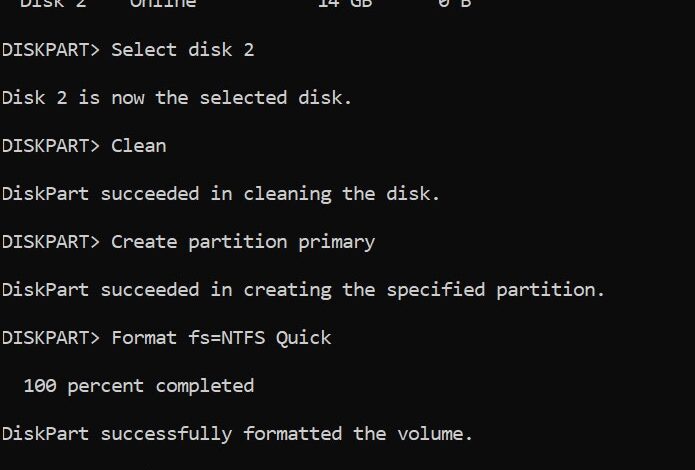This screenshot has height=470, width=695.
Task: Click the word "Format" in the format command
Action: tap(143, 337)
